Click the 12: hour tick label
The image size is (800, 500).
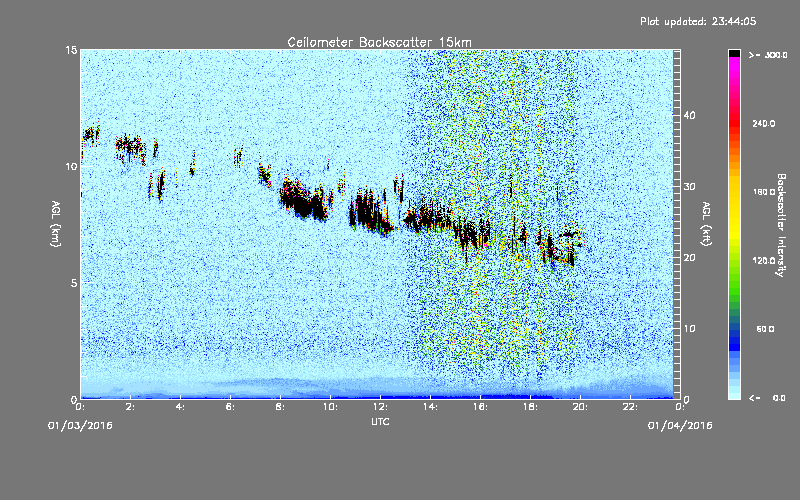coord(381,407)
